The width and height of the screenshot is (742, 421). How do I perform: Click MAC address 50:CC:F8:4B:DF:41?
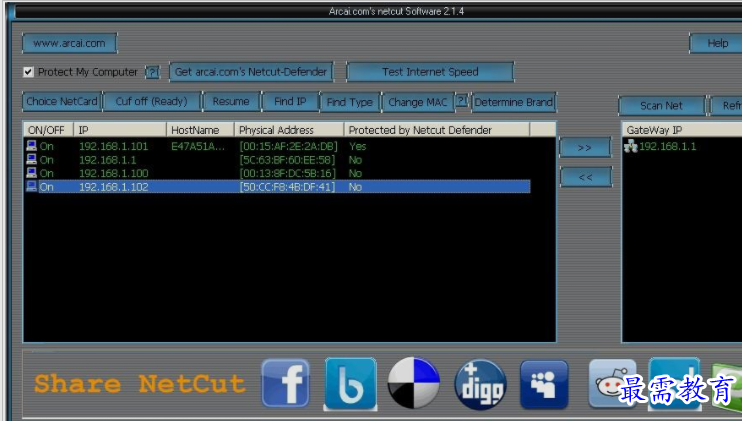[287, 187]
